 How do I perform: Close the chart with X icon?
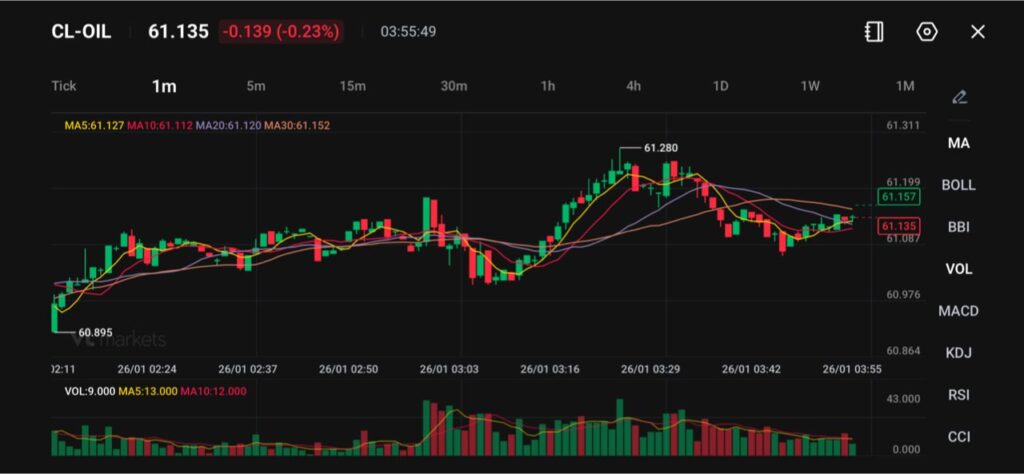click(978, 32)
